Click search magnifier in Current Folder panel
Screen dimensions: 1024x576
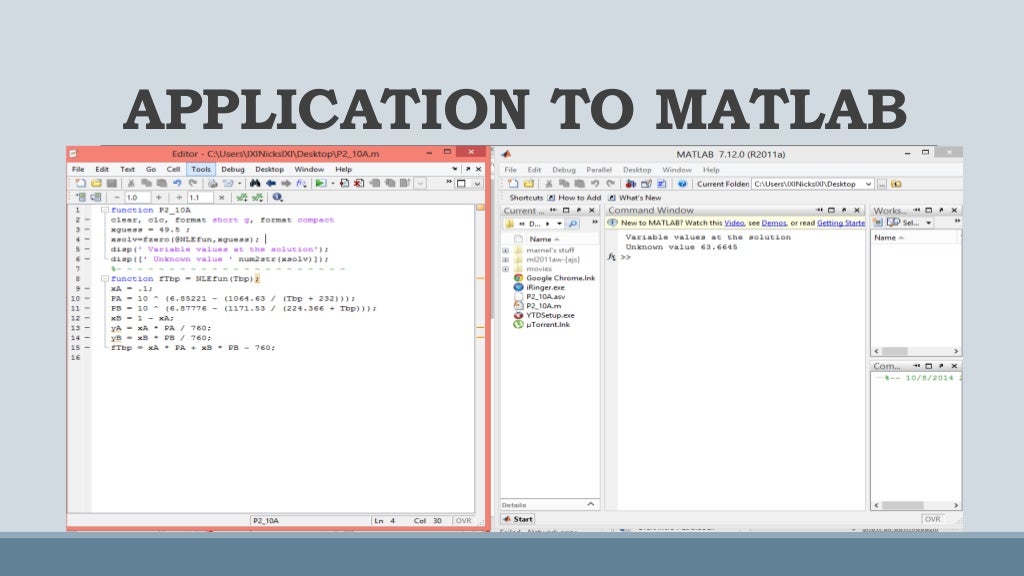(573, 223)
